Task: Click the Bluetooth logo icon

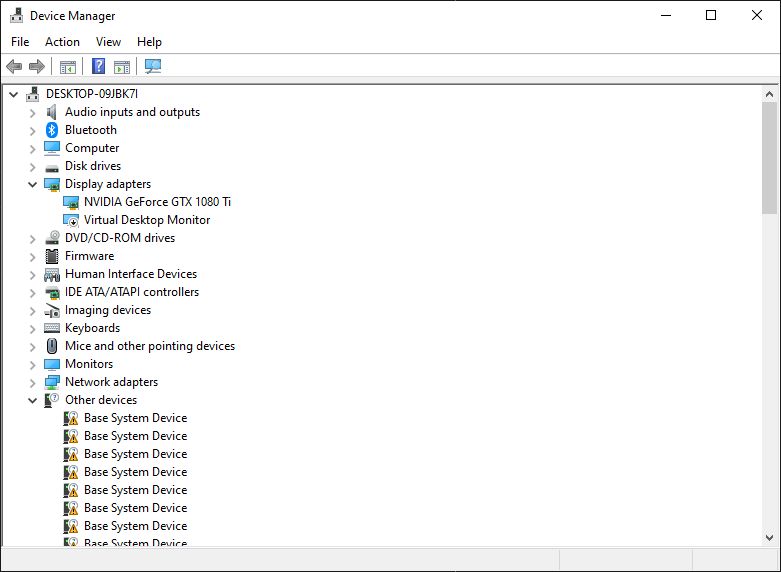Action: (x=52, y=130)
